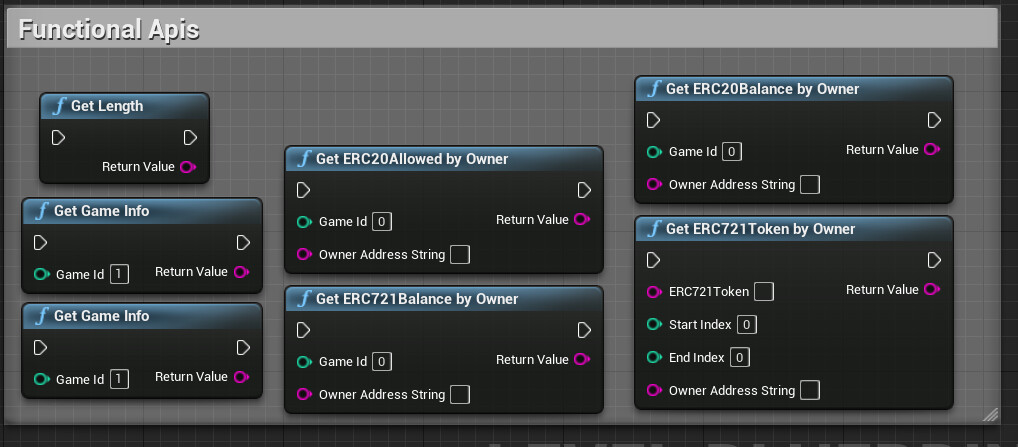Image resolution: width=1018 pixels, height=447 pixels.
Task: Click the function icon on Get Length
Action: tap(60, 106)
